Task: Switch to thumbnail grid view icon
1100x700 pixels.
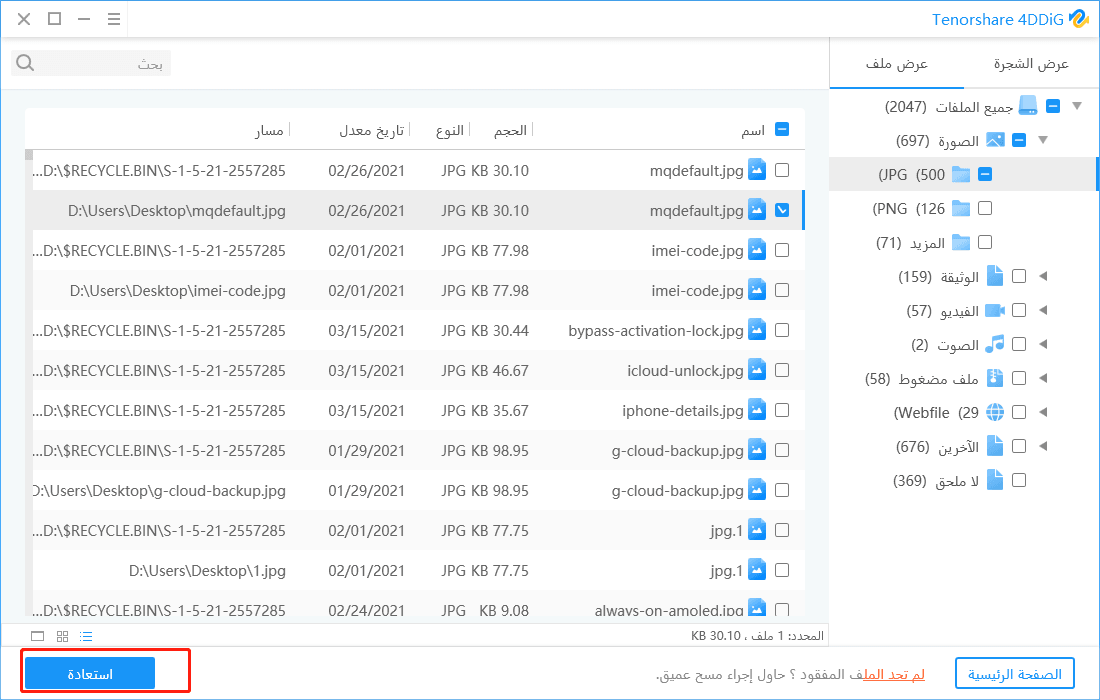Action: pos(62,636)
